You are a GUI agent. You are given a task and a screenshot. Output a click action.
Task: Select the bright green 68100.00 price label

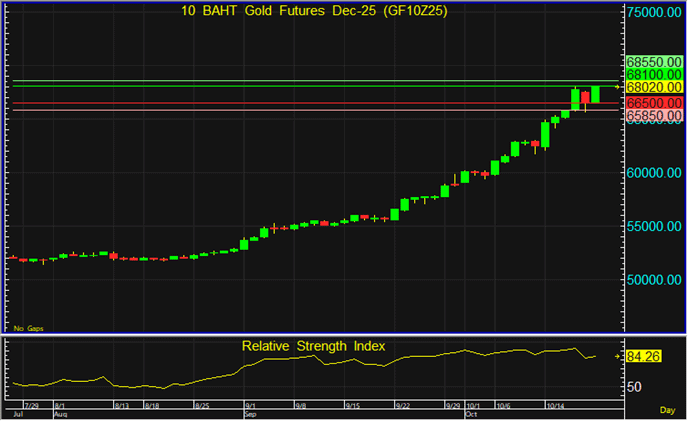pos(654,75)
